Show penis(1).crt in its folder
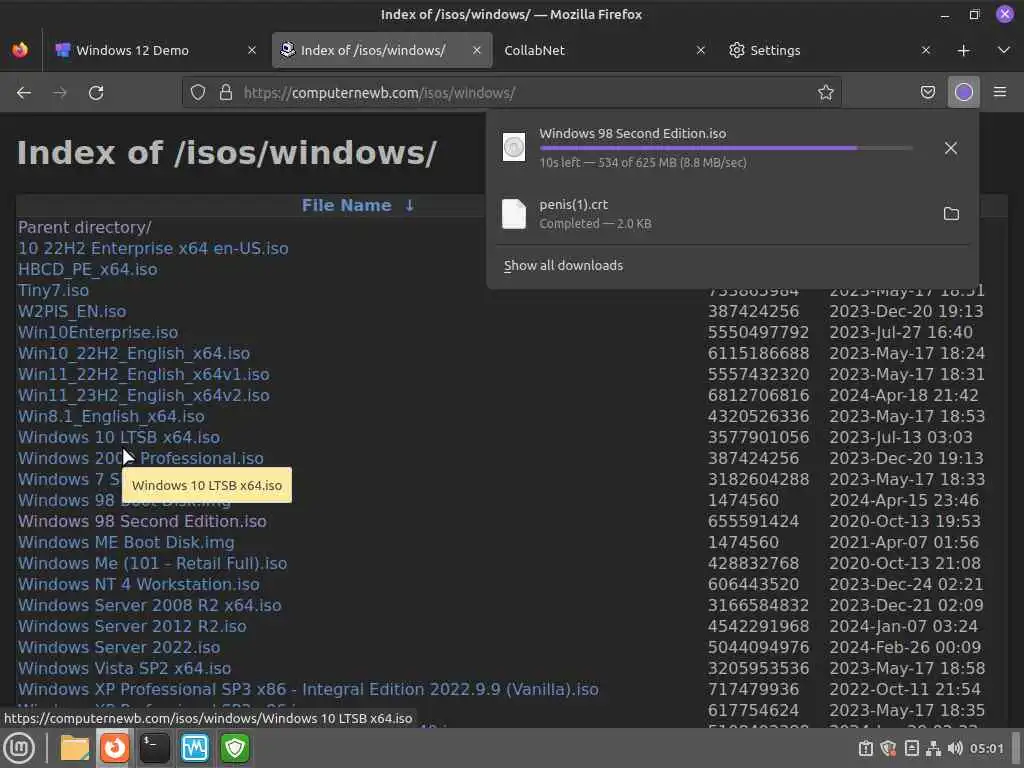The width and height of the screenshot is (1024, 768). (x=951, y=214)
